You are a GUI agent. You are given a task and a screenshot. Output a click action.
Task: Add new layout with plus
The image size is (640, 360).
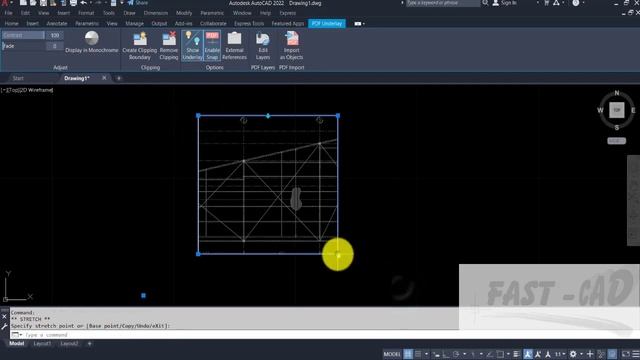point(89,344)
